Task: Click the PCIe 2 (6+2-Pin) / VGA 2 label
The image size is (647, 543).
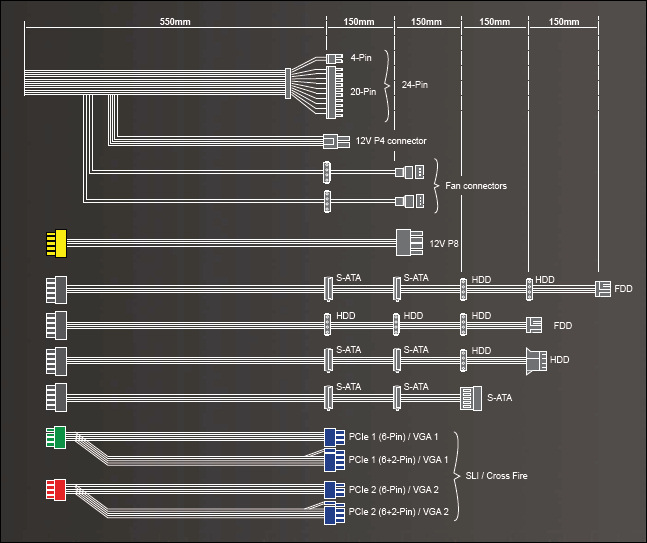Action: (398, 513)
